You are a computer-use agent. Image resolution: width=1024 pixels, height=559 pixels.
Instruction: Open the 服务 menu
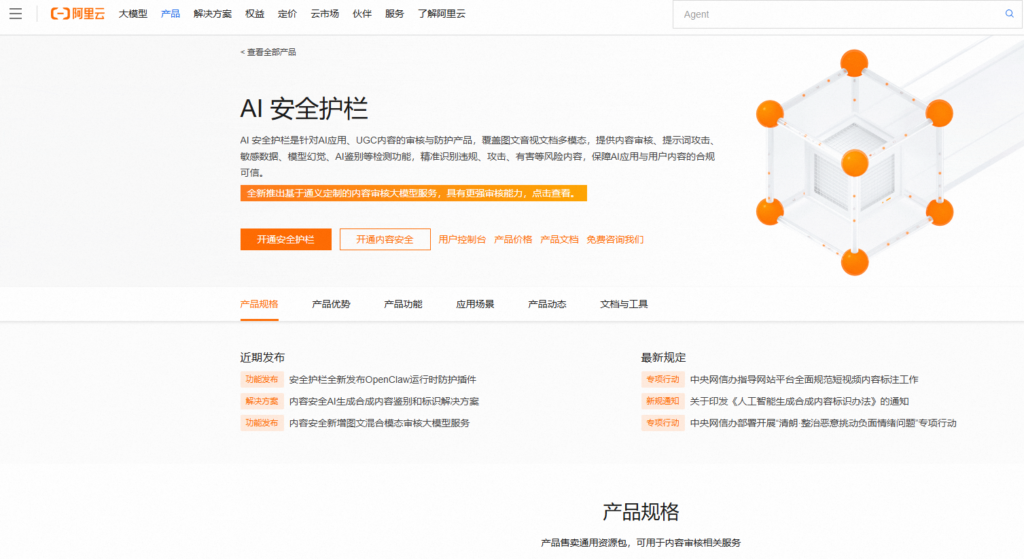394,14
